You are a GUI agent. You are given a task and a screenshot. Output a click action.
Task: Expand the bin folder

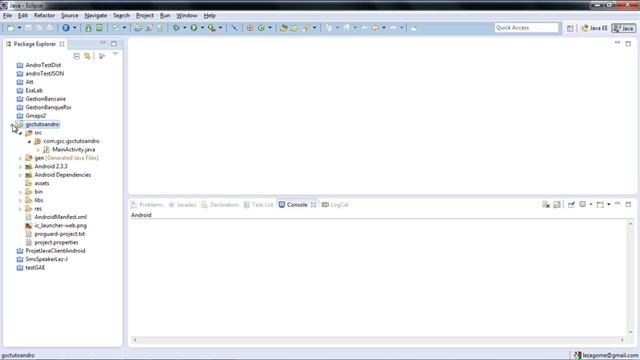(20, 192)
